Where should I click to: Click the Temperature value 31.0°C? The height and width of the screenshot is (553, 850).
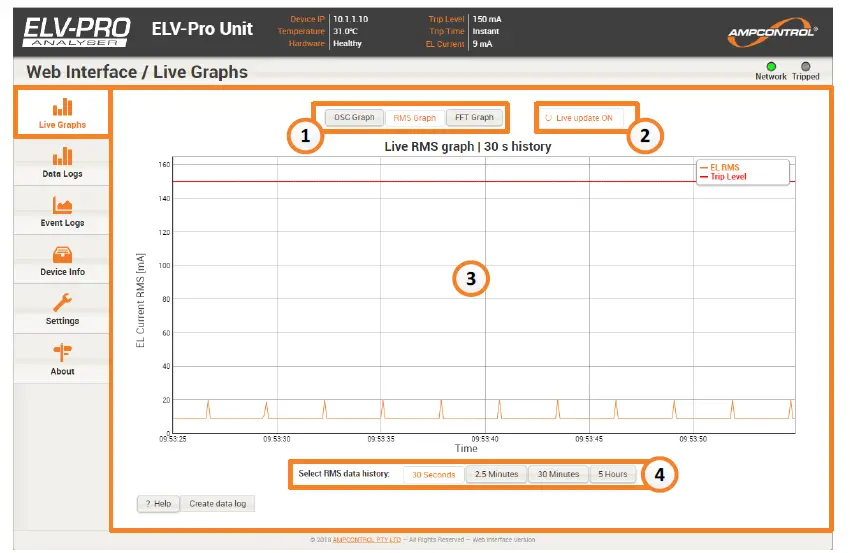pos(345,31)
